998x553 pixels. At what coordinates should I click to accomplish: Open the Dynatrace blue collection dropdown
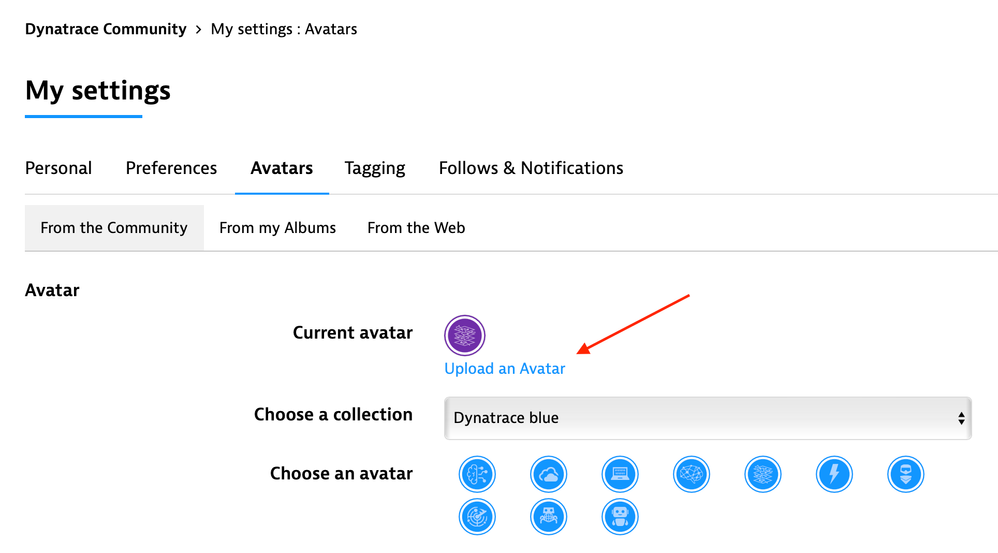tap(708, 418)
